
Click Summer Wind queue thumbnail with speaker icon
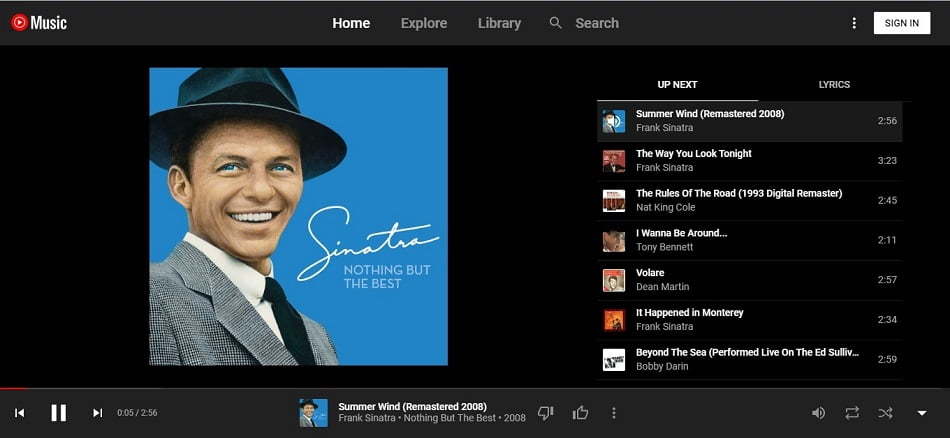click(x=614, y=121)
